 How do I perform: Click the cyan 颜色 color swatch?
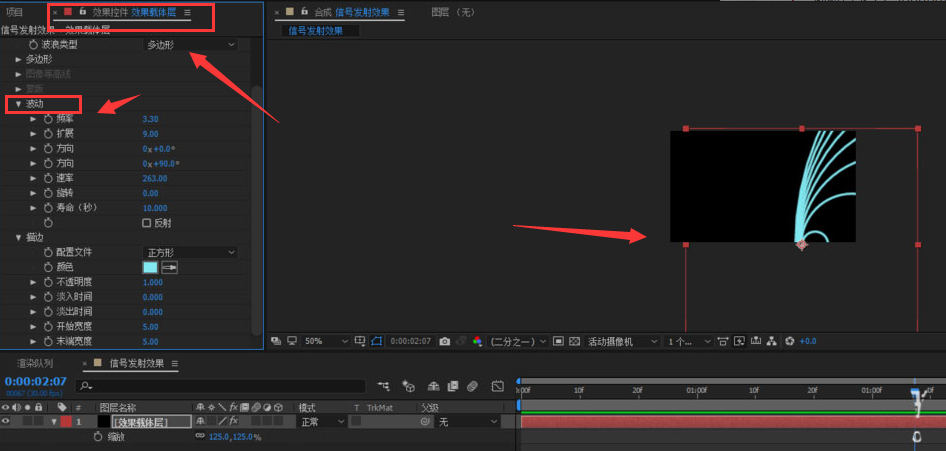click(x=150, y=267)
